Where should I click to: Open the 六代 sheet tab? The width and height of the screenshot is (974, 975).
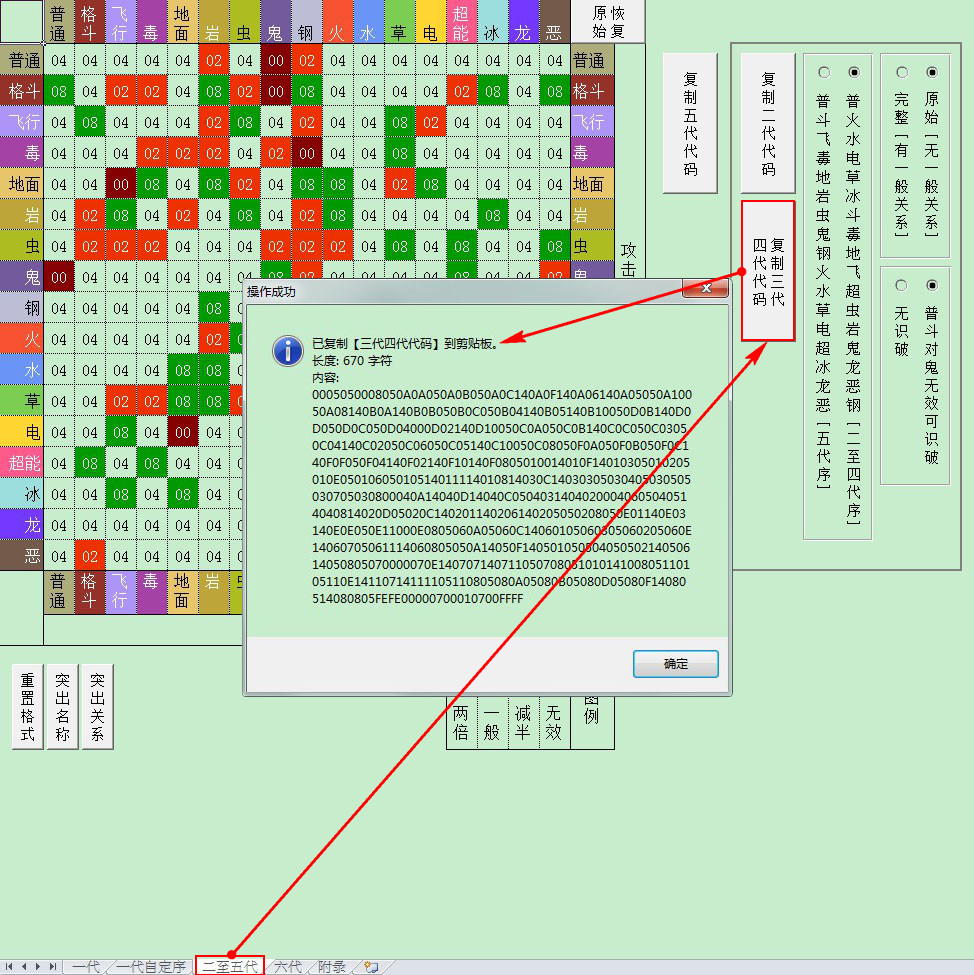pos(287,967)
